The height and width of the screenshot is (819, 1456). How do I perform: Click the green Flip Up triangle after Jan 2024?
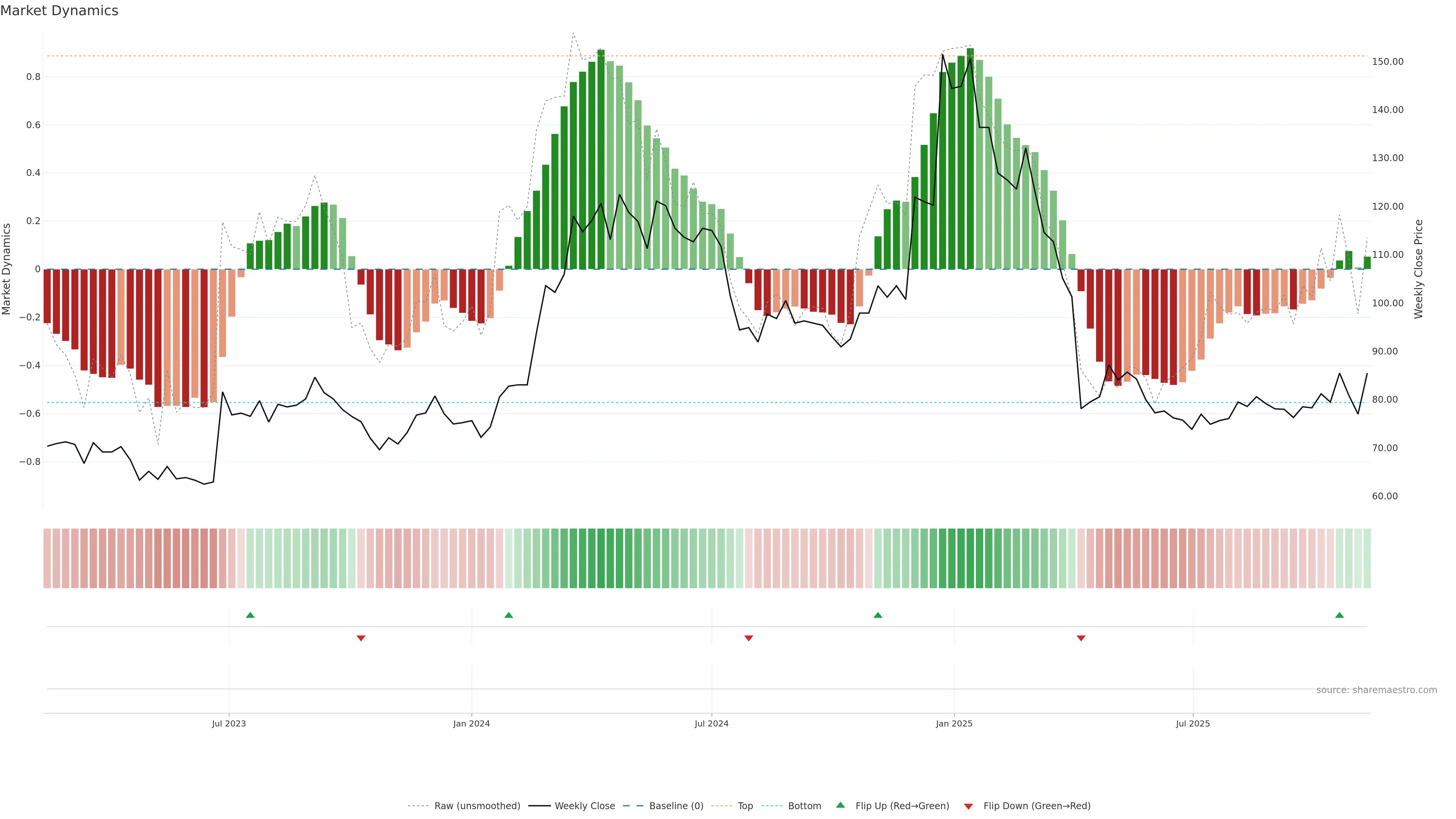tap(509, 615)
